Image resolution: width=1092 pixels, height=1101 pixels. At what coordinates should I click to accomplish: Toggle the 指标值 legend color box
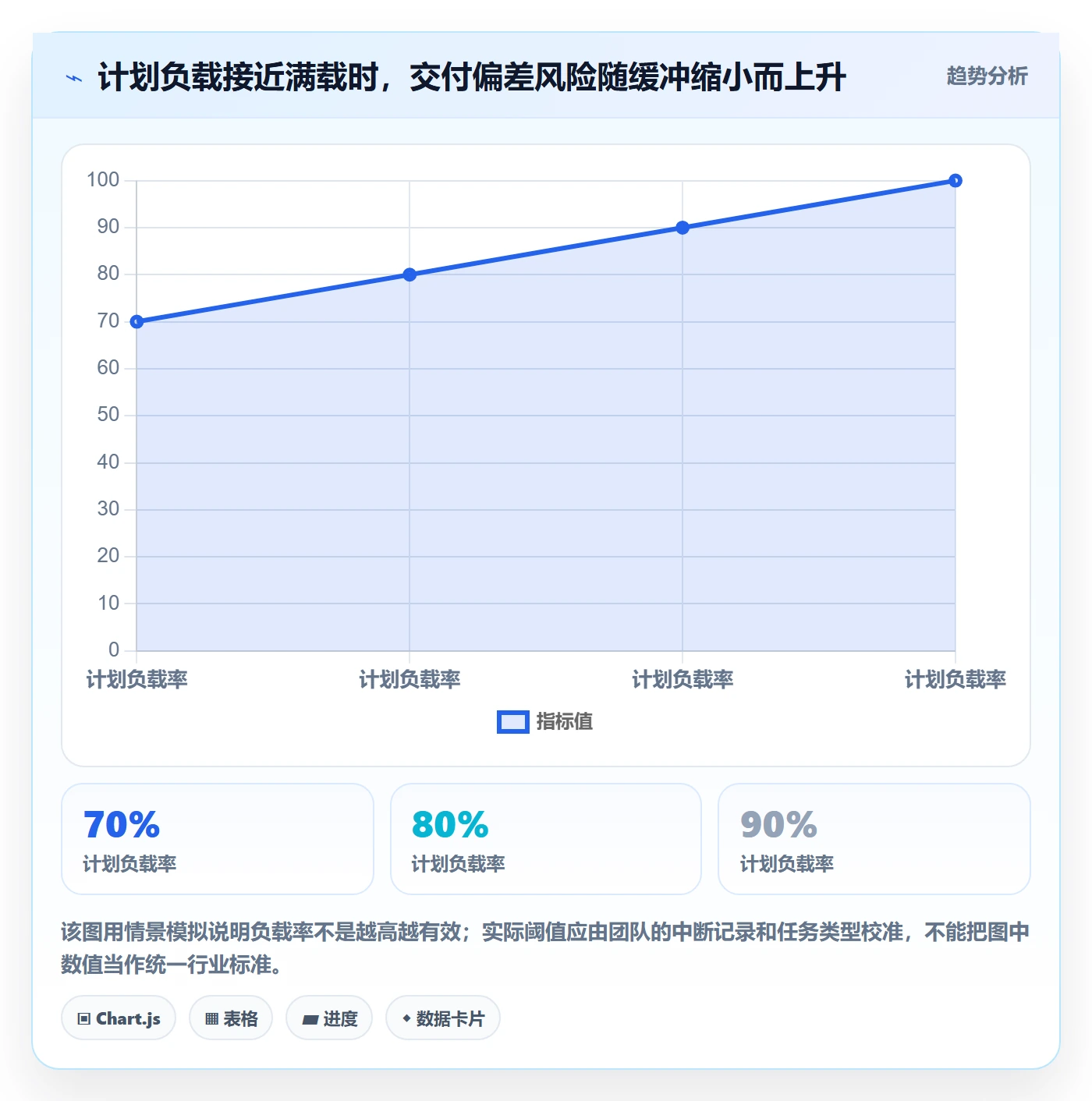[513, 722]
